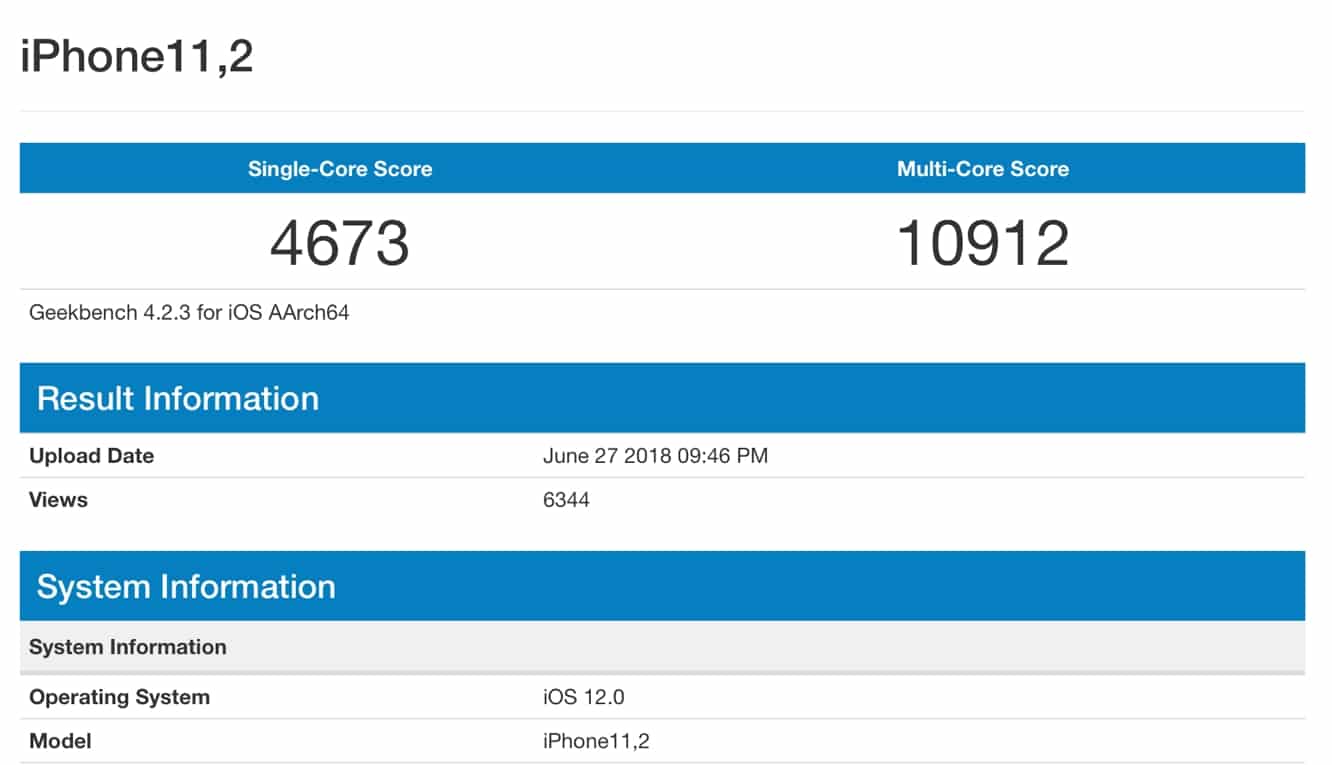Click the iOS 12.0 operating system value
The width and height of the screenshot is (1332, 765).
583,697
